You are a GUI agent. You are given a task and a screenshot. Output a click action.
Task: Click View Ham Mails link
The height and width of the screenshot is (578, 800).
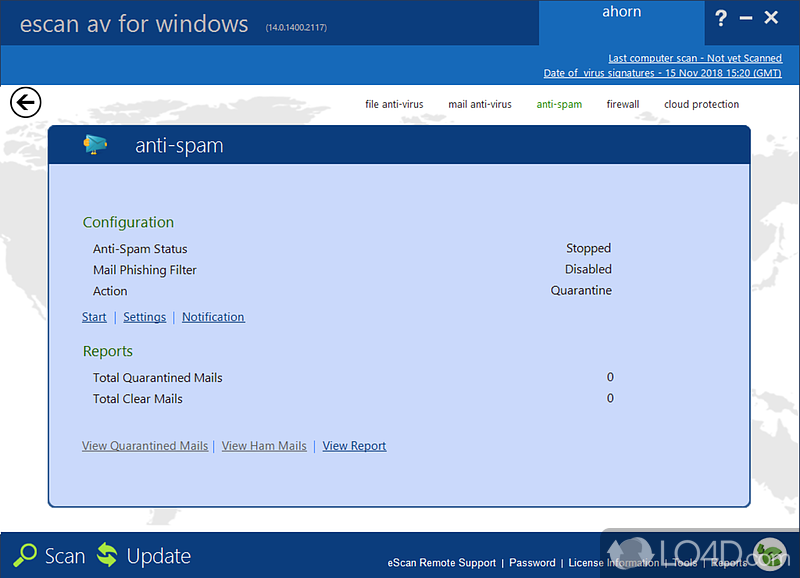264,446
